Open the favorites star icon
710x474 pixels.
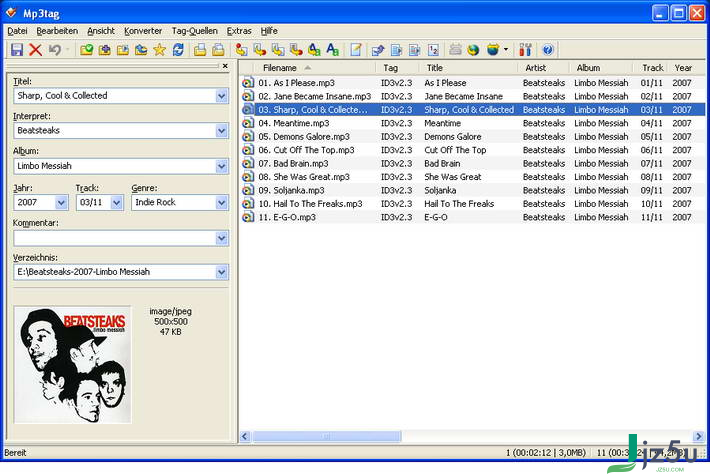click(x=159, y=50)
